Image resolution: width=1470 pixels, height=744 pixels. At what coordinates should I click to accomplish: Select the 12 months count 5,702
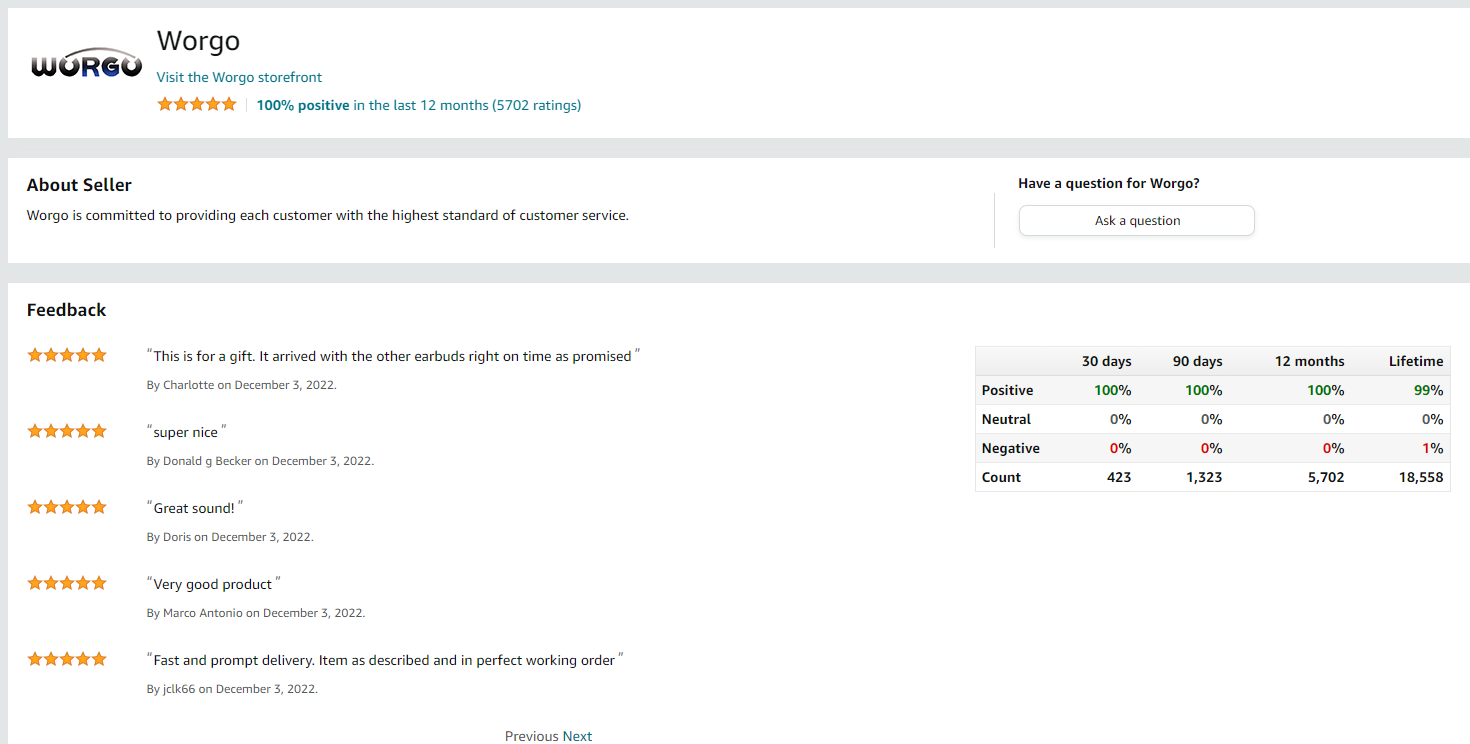coord(1325,477)
